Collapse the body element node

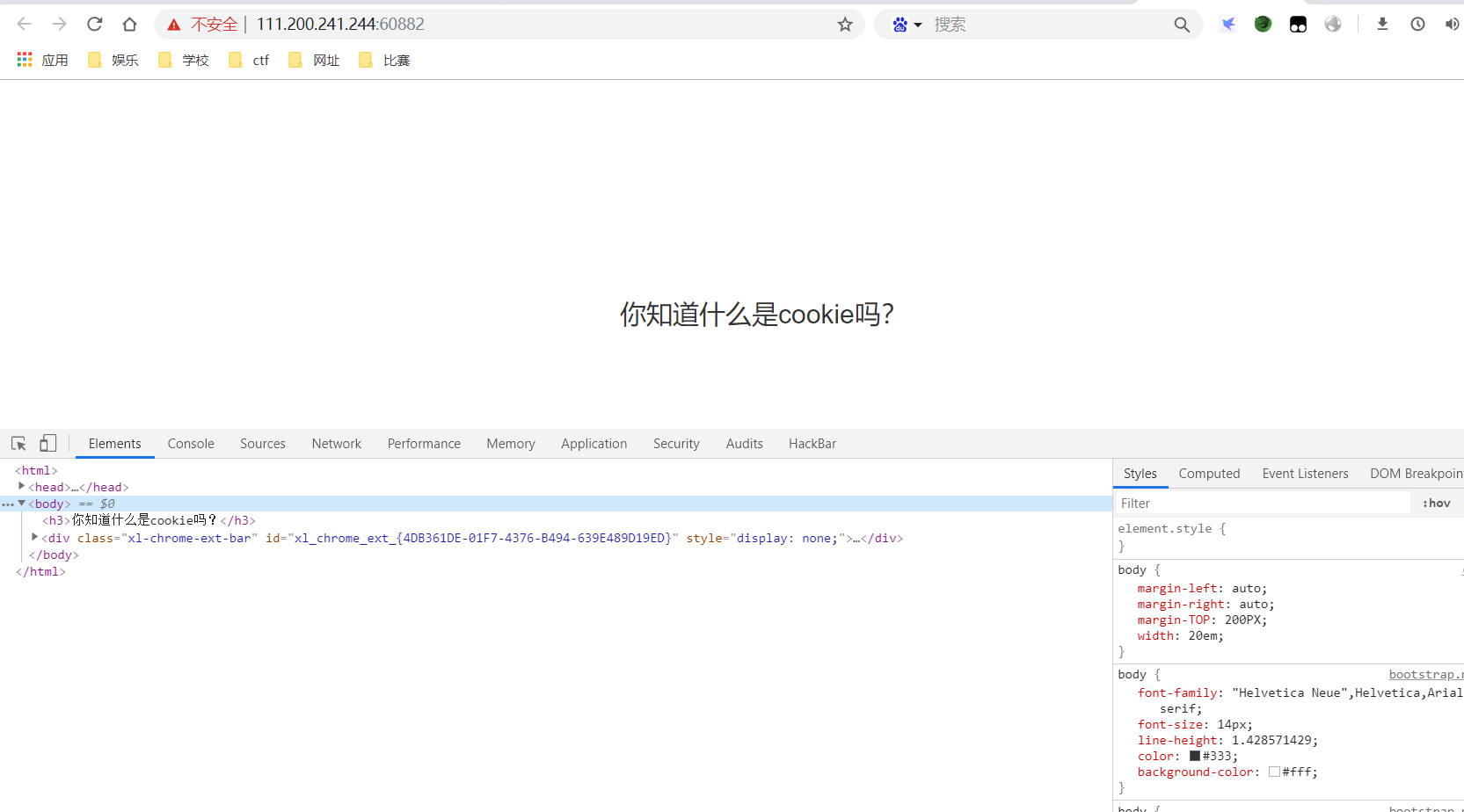click(x=21, y=503)
